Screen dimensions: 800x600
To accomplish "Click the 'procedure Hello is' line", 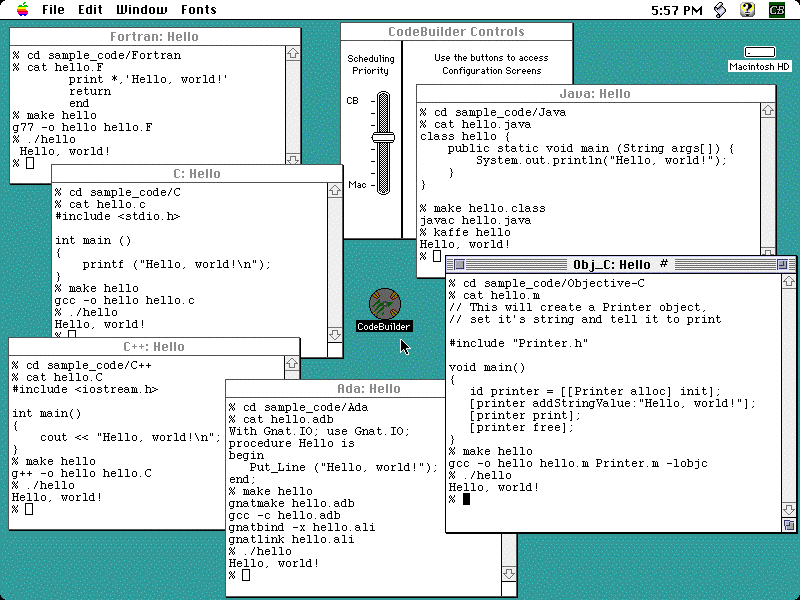I will click(x=291, y=443).
